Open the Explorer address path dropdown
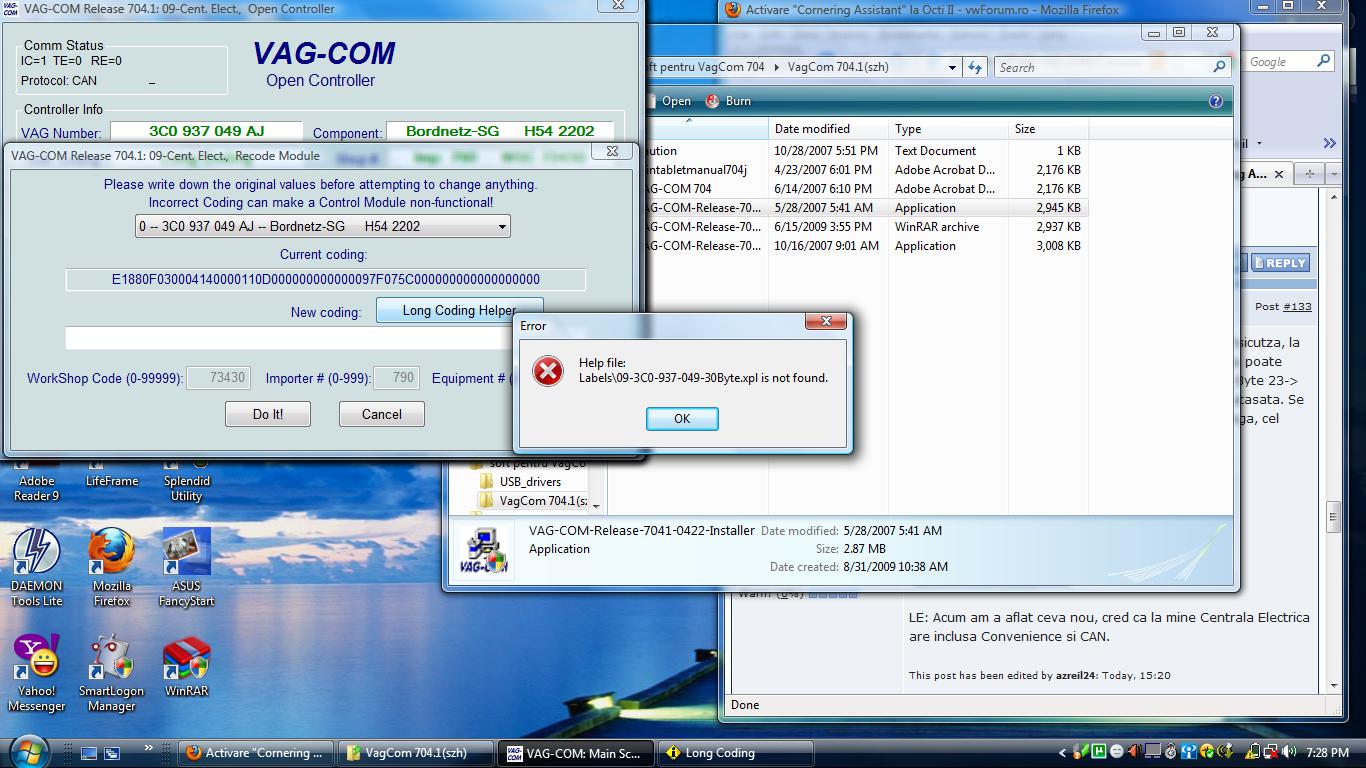The width and height of the screenshot is (1366, 768). pyautogui.click(x=952, y=68)
